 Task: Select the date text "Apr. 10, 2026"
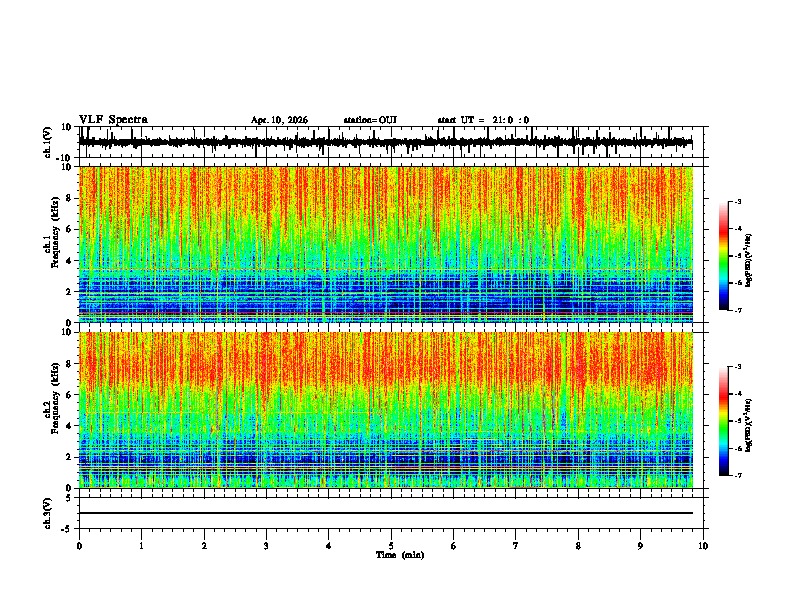click(279, 120)
